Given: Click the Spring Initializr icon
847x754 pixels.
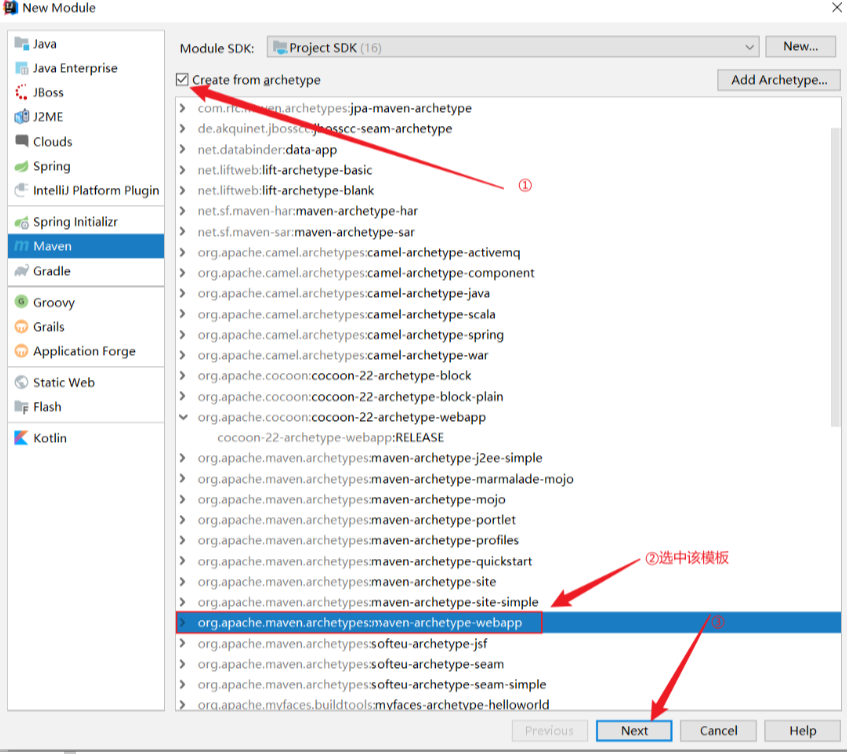Looking at the screenshot, I should click(22, 222).
